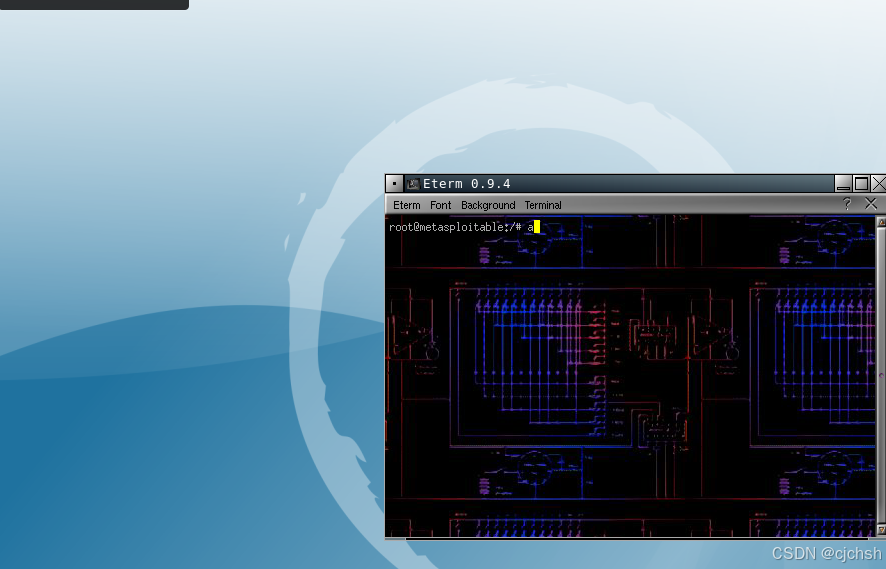Open the Background menu
This screenshot has height=569, width=886.
(x=488, y=205)
